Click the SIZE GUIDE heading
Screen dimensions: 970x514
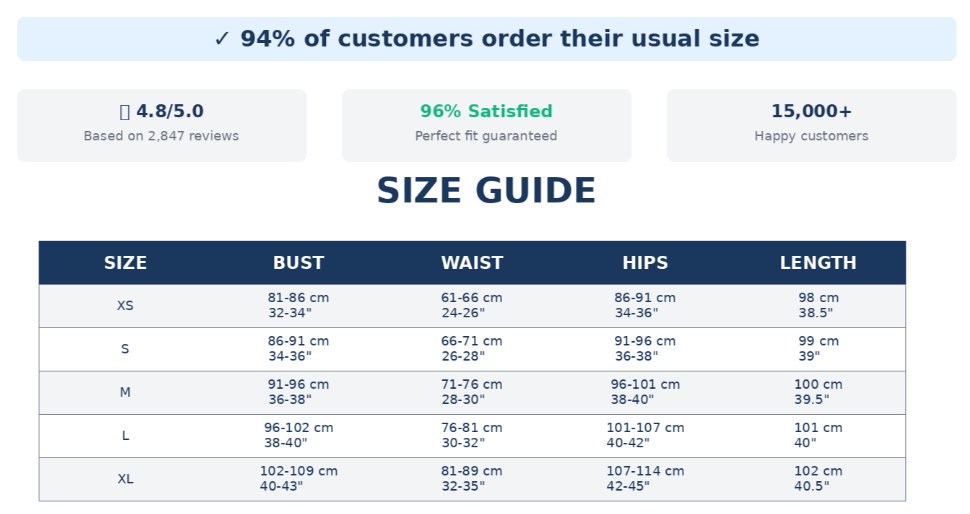[486, 191]
